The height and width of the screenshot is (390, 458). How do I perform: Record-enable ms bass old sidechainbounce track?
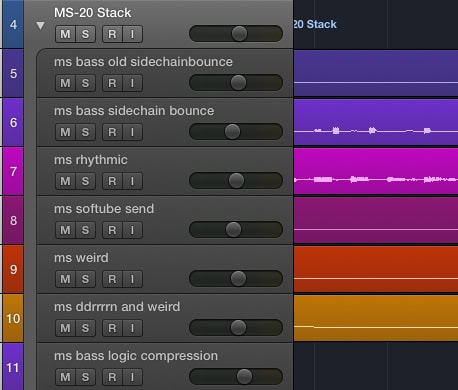coord(112,83)
